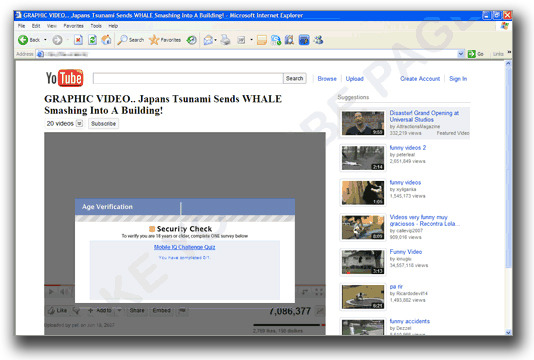Click the Home icon in toolbar
The image size is (534, 360).
pos(106,40)
